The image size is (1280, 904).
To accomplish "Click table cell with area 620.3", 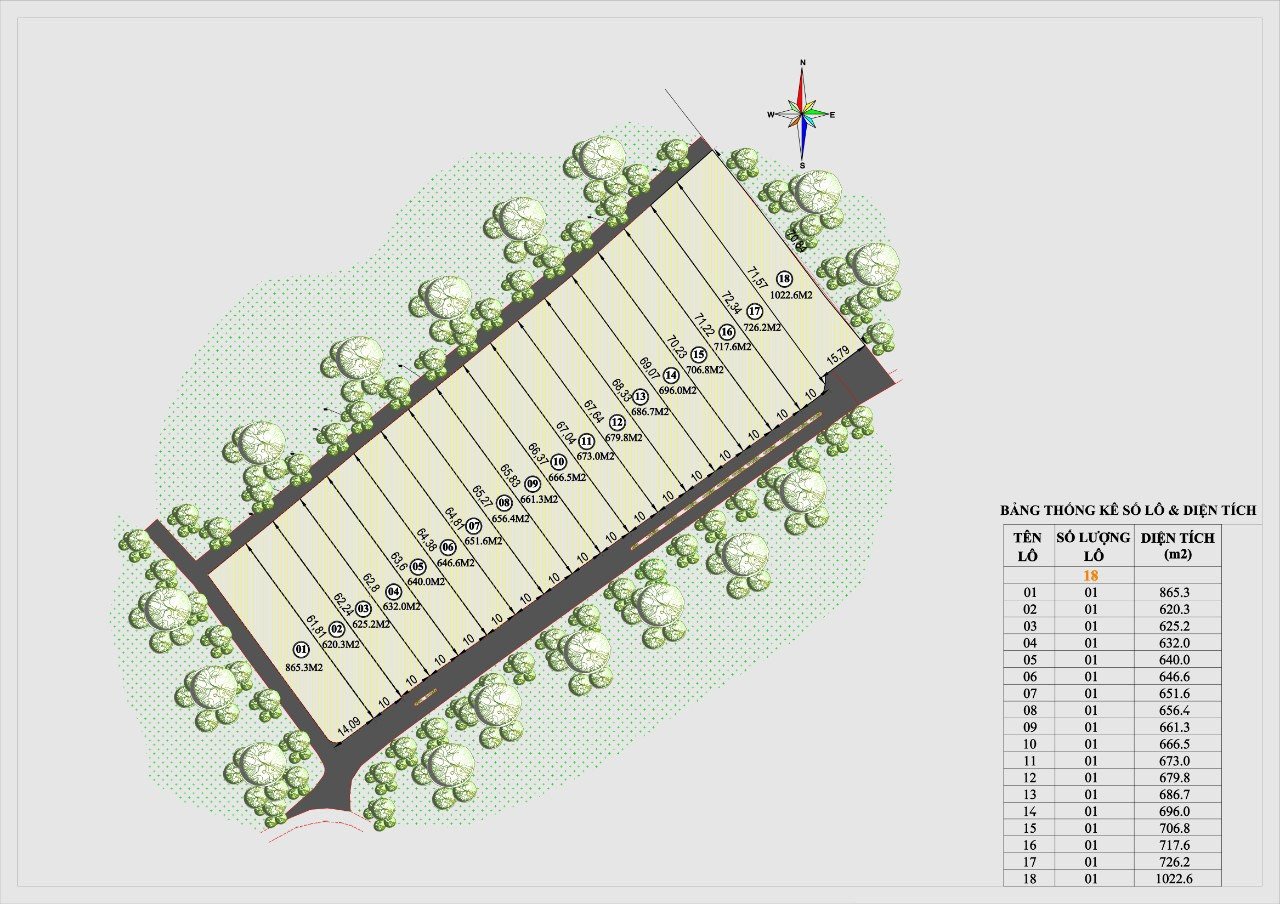I will (x=1178, y=609).
